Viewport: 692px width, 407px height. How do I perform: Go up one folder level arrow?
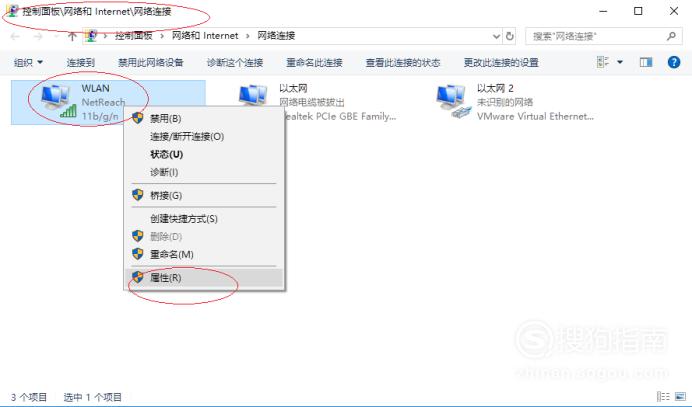point(72,36)
